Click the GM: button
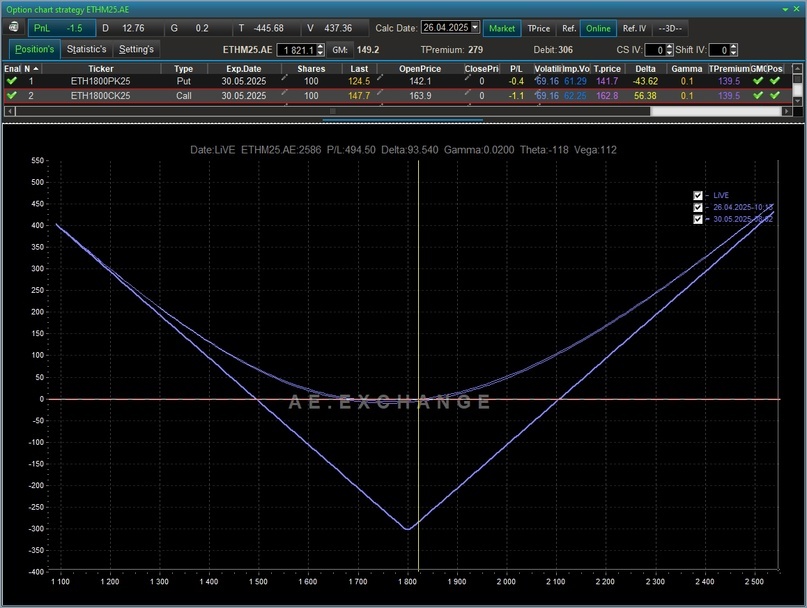Screen dimensions: 807x608 [x=340, y=50]
